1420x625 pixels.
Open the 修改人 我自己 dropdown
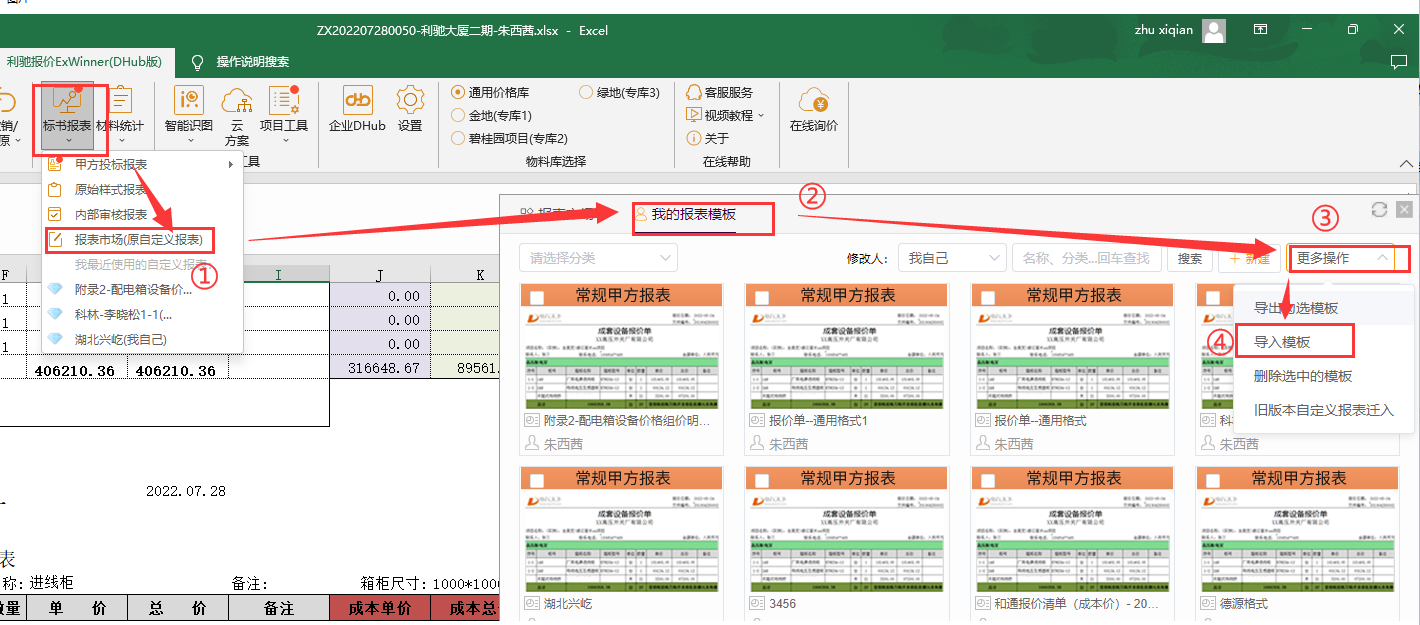(952, 258)
